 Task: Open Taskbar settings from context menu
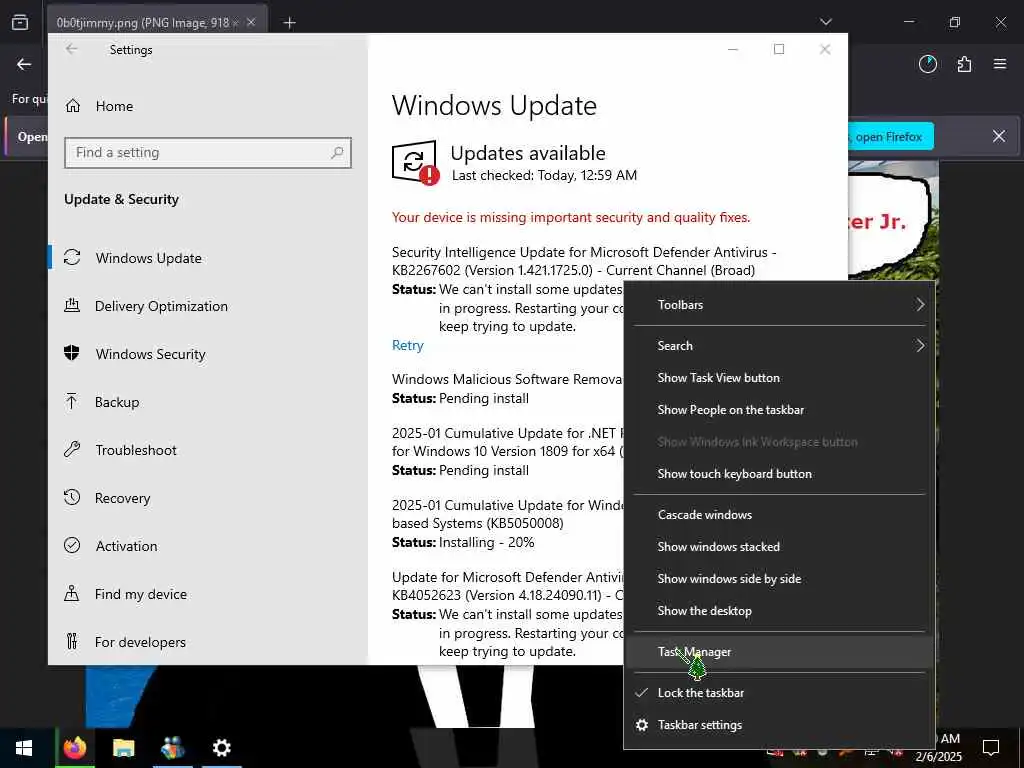click(x=779, y=725)
